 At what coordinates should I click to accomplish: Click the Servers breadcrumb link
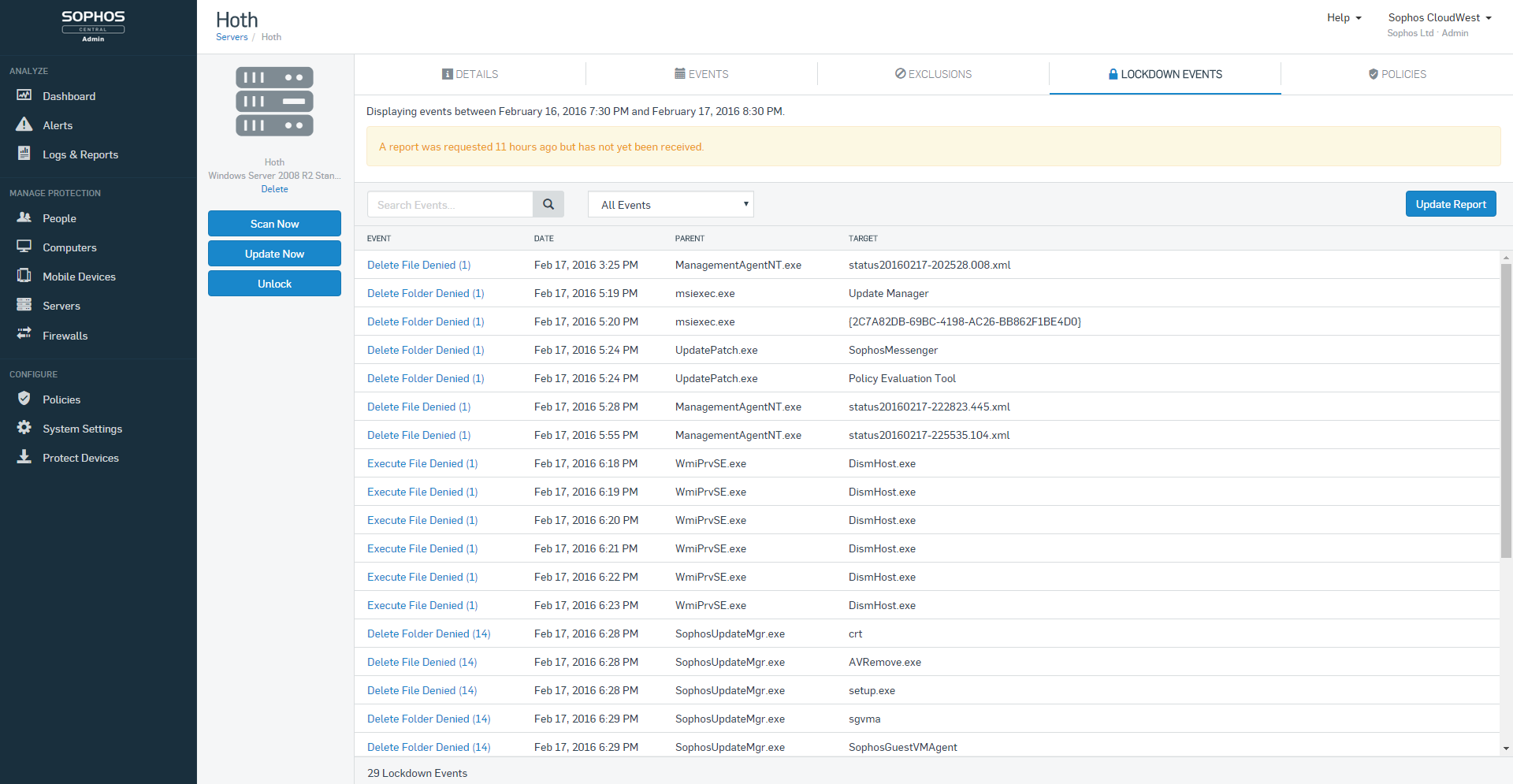coord(232,37)
